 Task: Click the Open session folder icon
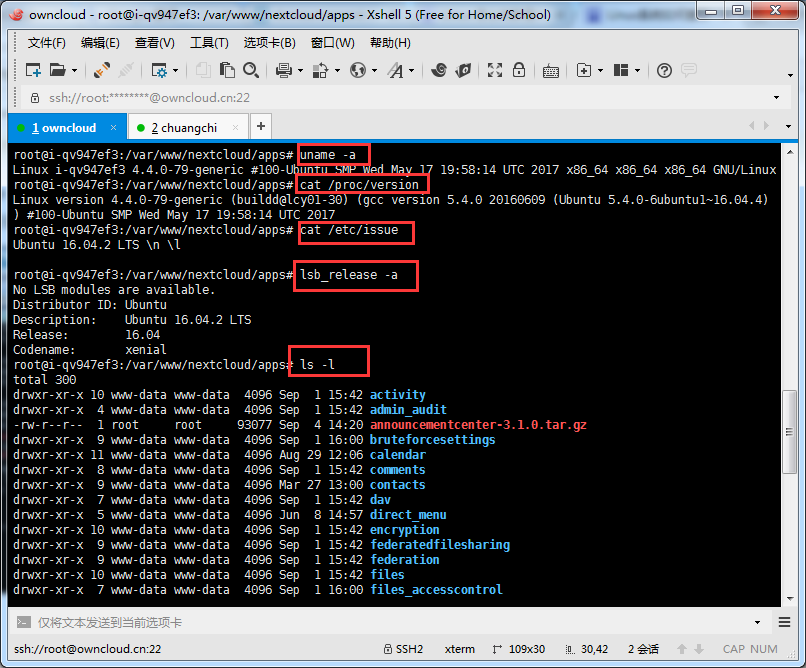pyautogui.click(x=57, y=70)
